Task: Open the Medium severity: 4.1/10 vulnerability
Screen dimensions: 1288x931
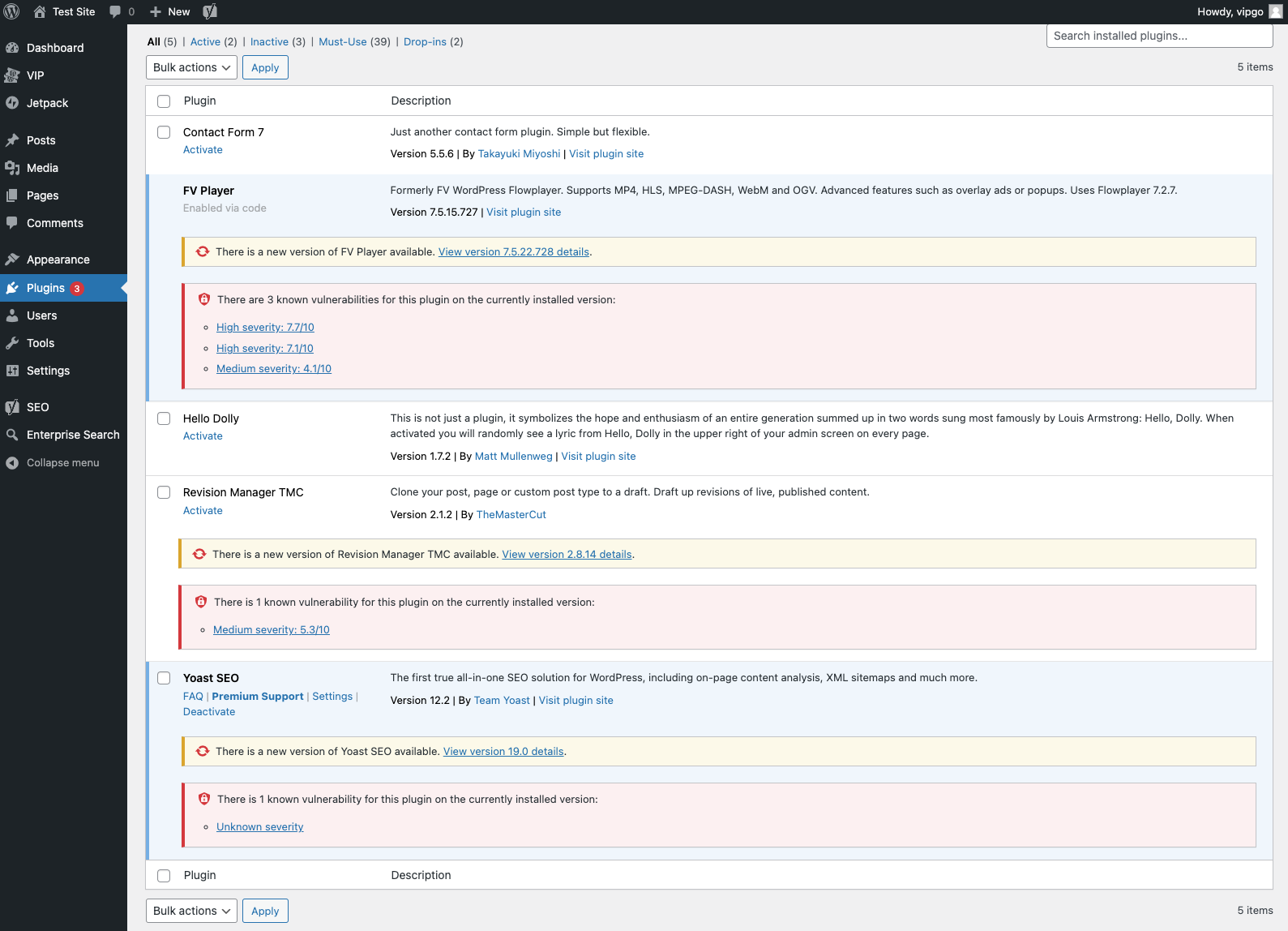Action: (274, 369)
